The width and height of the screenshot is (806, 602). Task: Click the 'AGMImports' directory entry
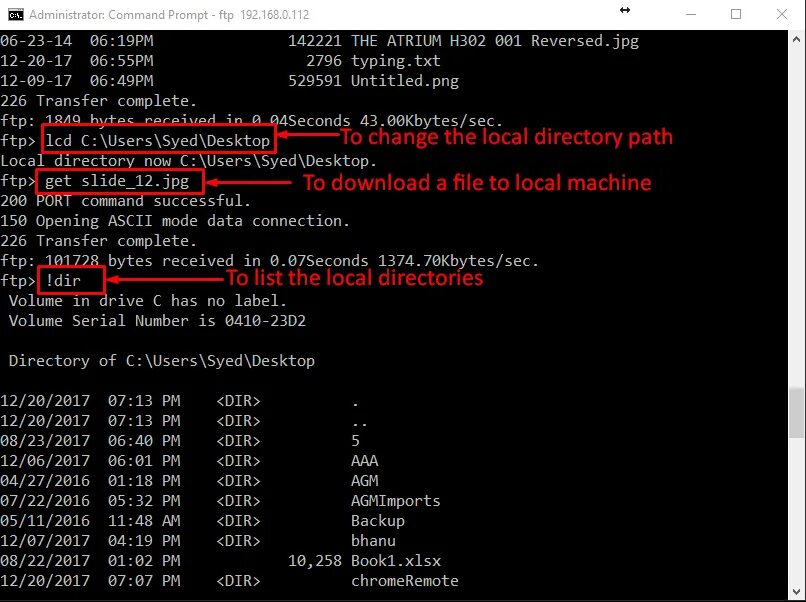click(396, 501)
